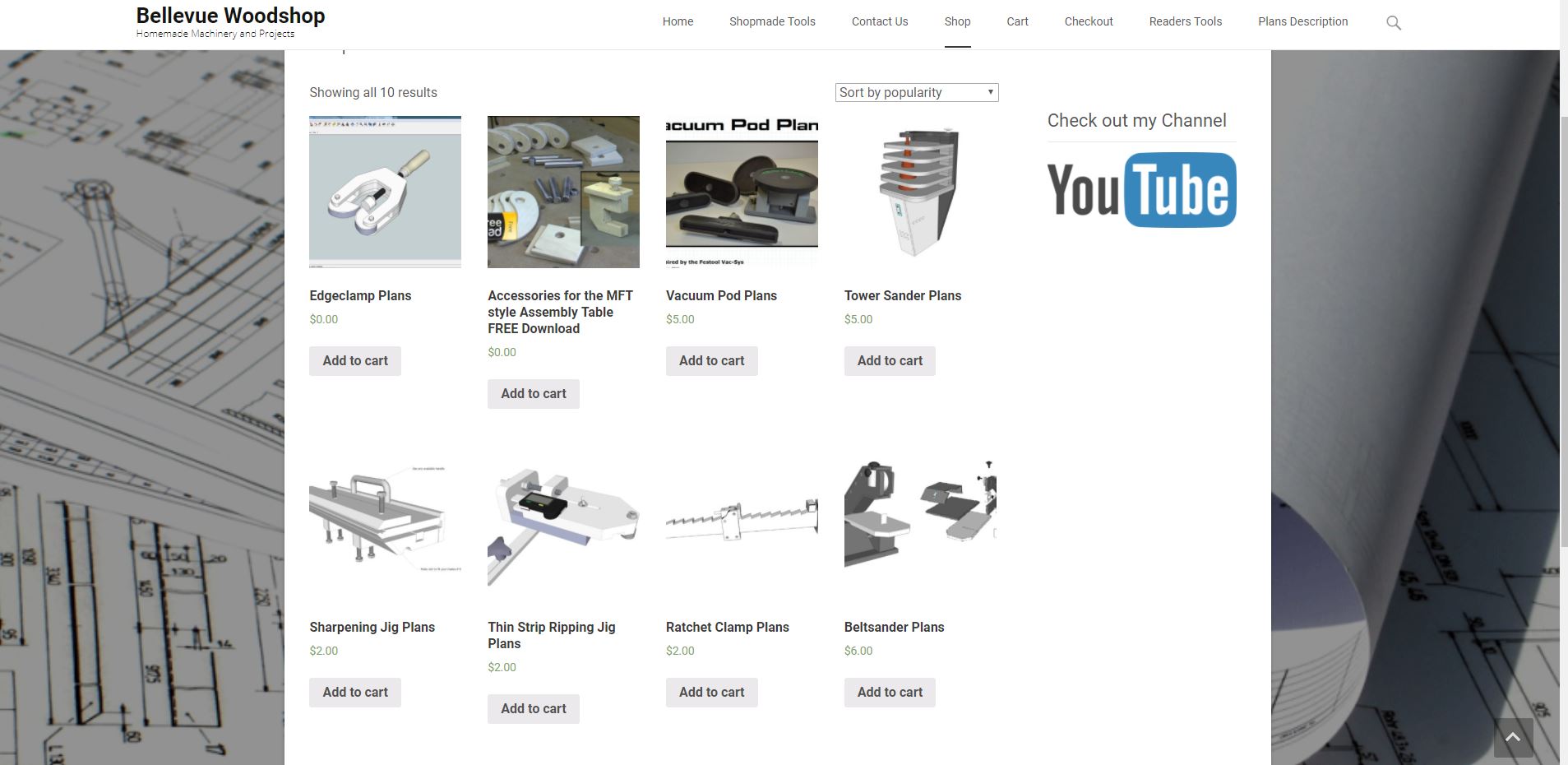Click the $2.00 price under Thin Strip Ripping Jig

(x=502, y=667)
